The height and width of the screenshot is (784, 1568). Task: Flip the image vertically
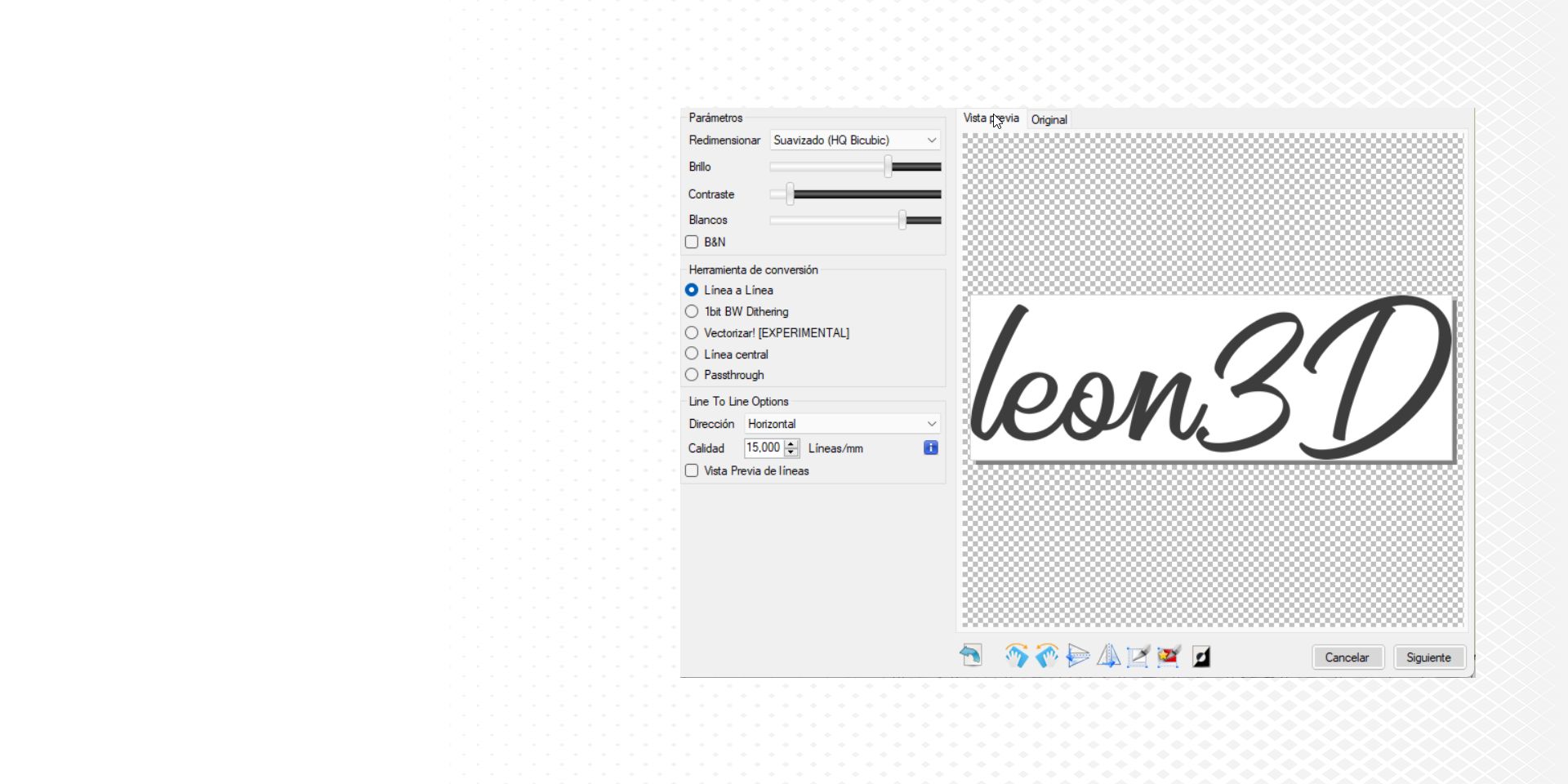tap(1078, 656)
